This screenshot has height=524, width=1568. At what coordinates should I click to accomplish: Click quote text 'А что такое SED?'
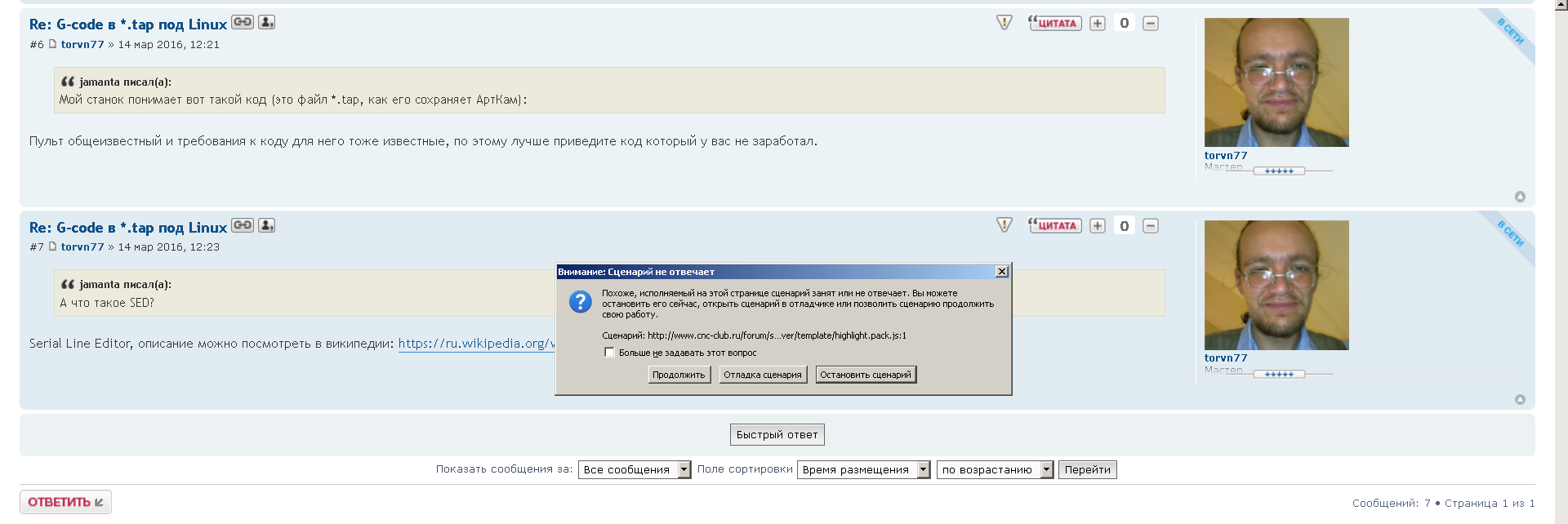coord(107,303)
